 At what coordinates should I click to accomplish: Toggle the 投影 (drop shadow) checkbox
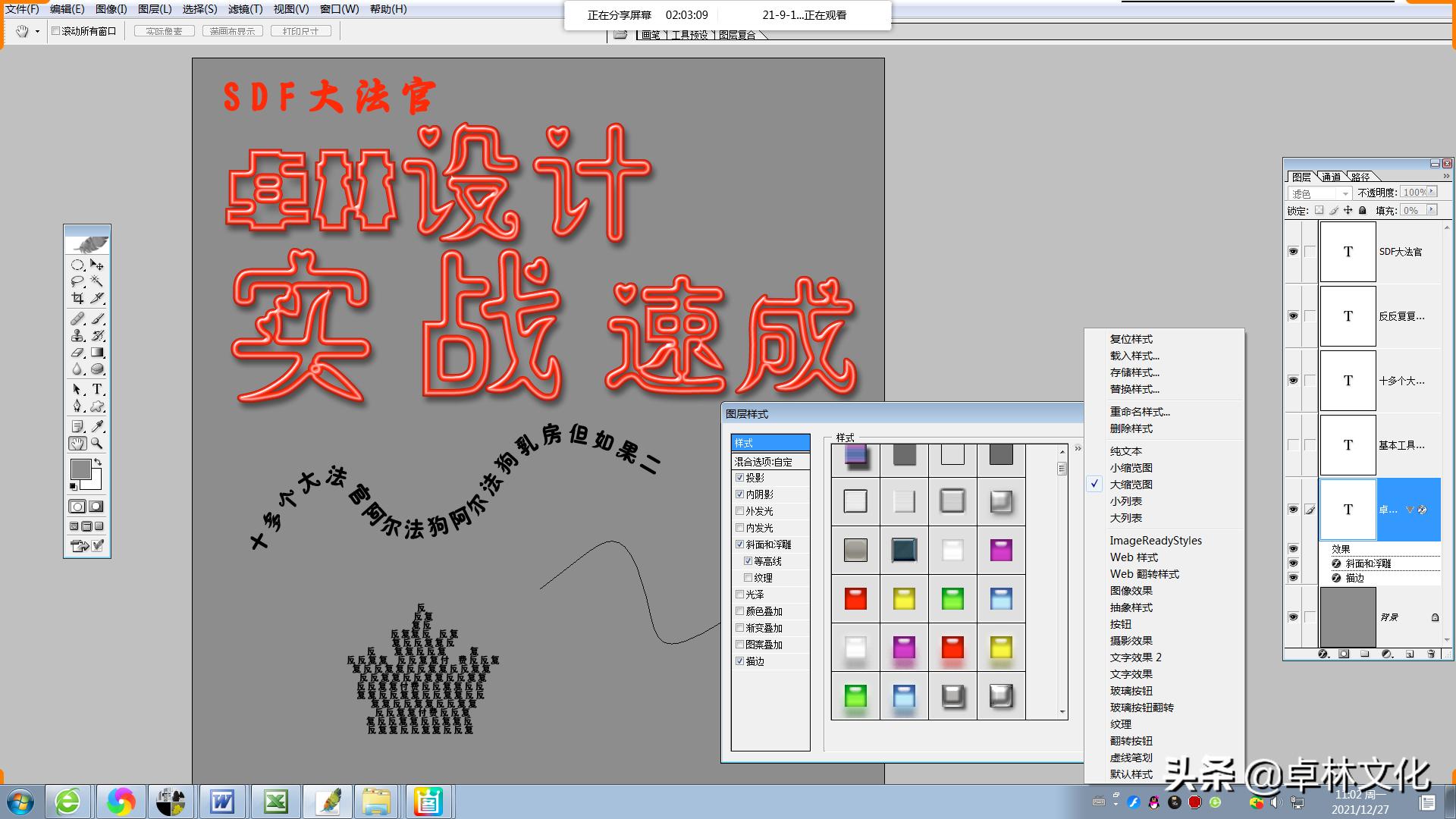tap(739, 478)
